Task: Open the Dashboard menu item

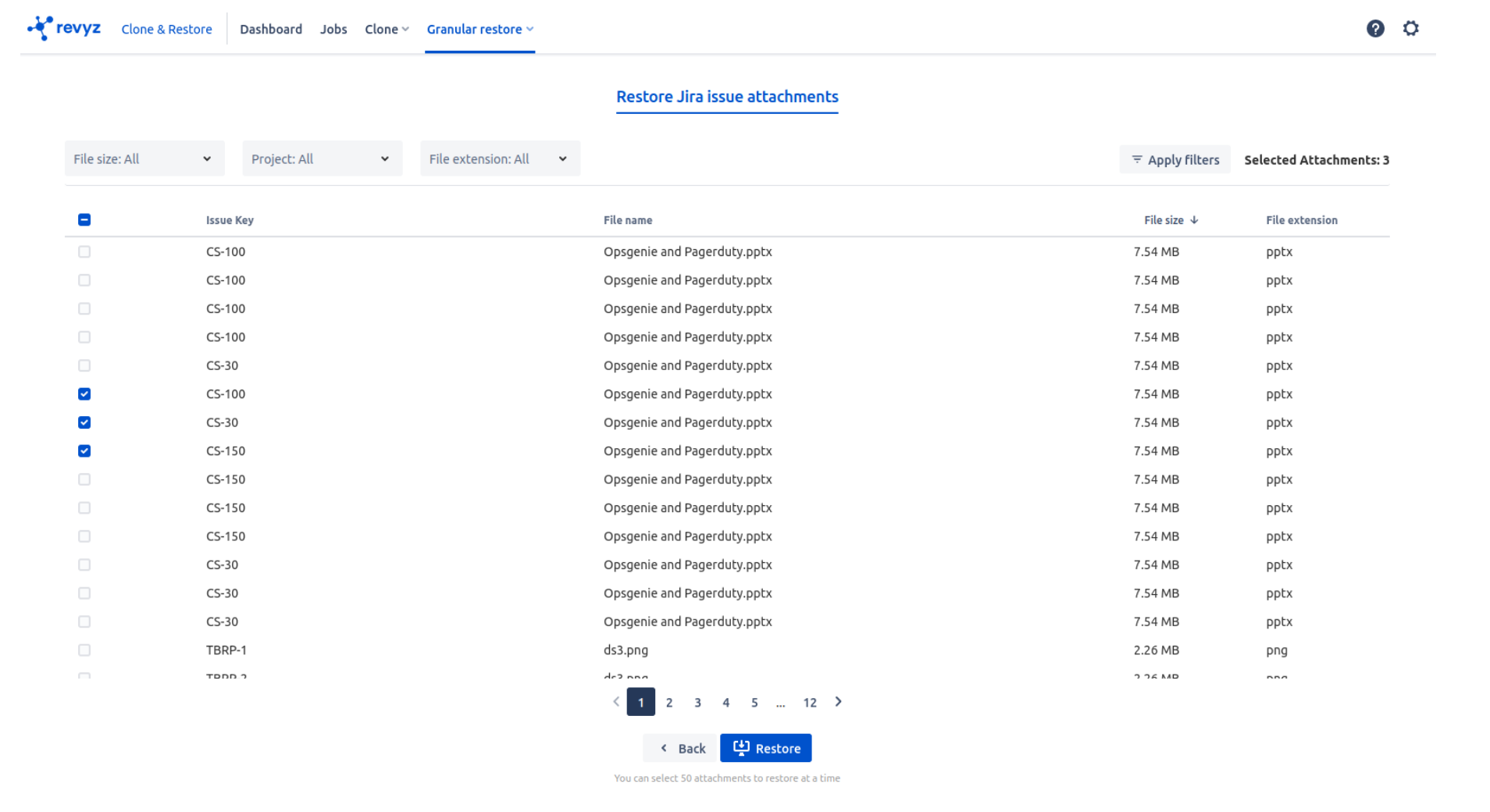Action: [270, 30]
